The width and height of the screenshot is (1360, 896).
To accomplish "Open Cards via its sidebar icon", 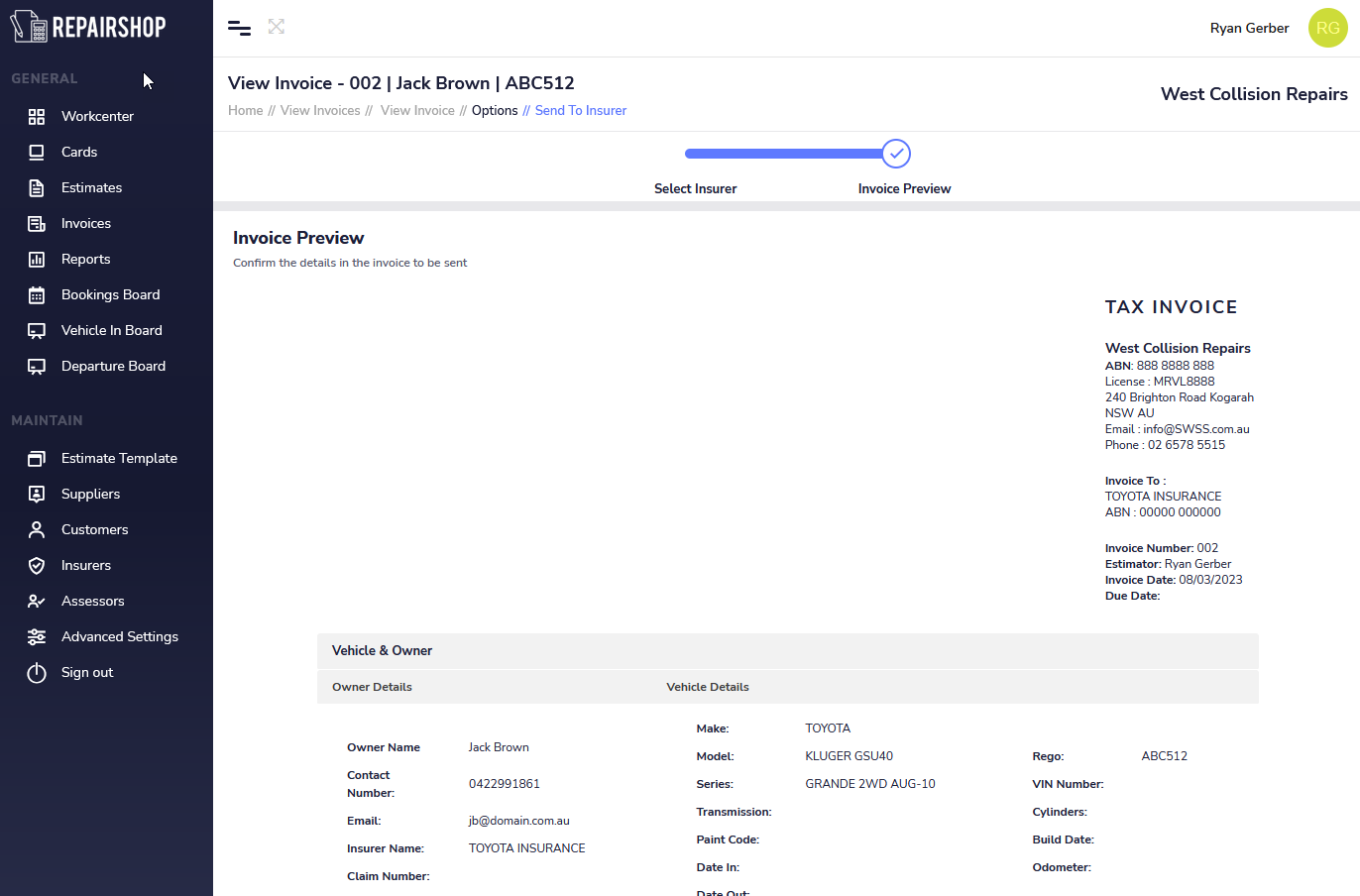I will click(37, 153).
